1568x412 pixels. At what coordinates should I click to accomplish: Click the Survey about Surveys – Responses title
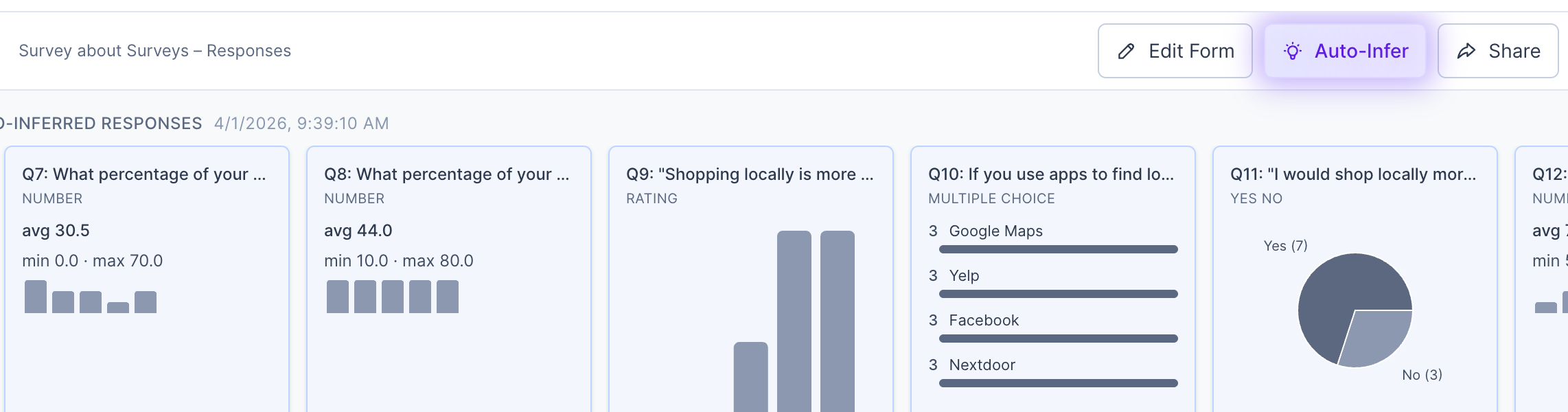click(x=154, y=51)
